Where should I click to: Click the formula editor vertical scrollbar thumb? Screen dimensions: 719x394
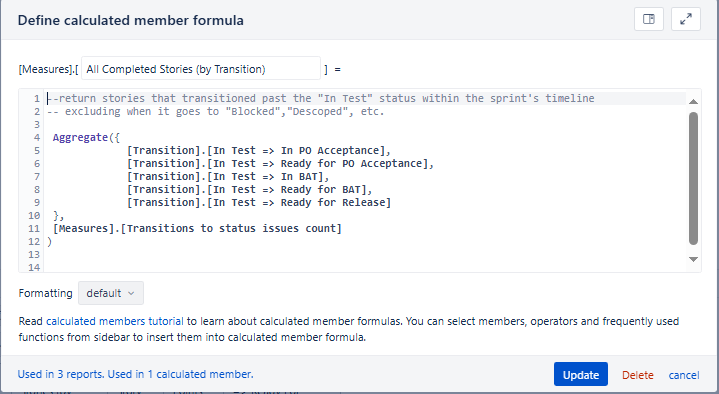[x=693, y=178]
